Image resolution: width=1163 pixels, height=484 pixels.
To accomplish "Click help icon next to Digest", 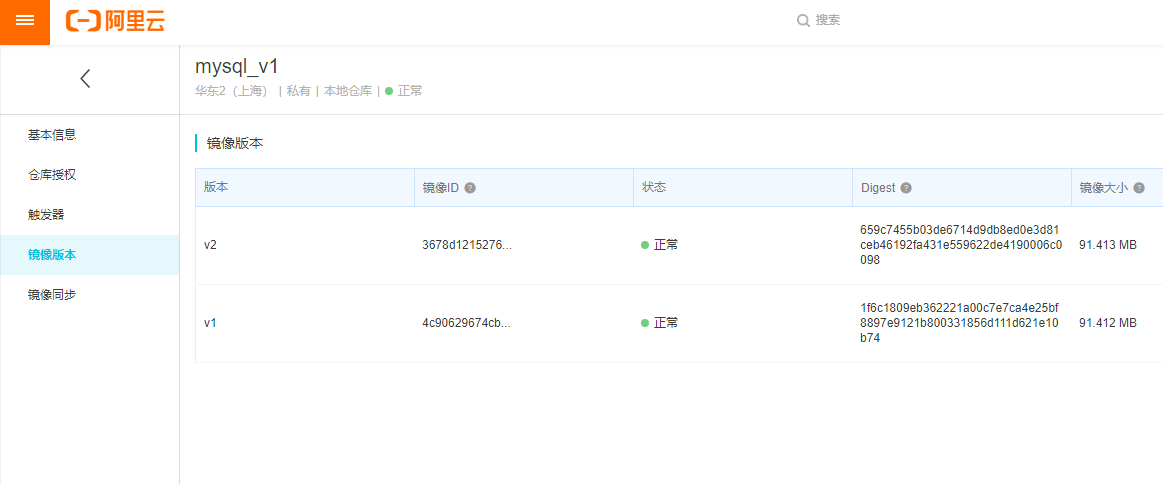I will pyautogui.click(x=906, y=188).
